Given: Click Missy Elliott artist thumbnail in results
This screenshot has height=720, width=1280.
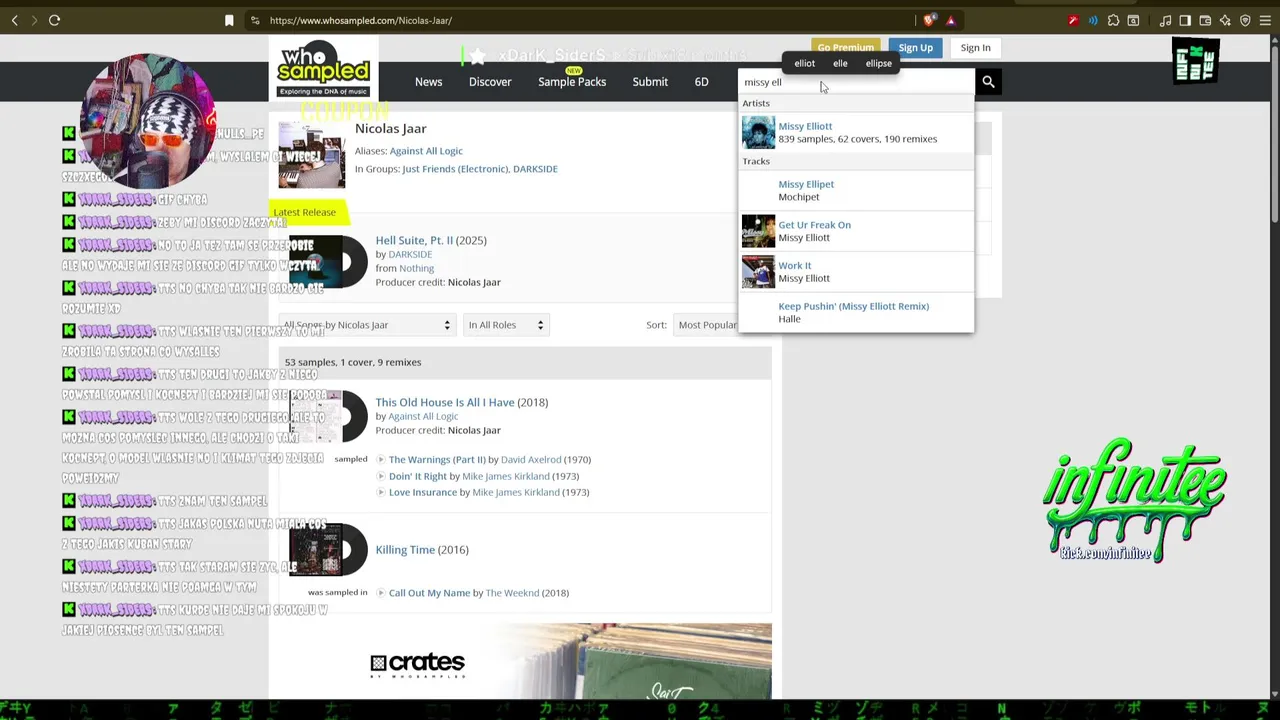Looking at the screenshot, I should (758, 132).
